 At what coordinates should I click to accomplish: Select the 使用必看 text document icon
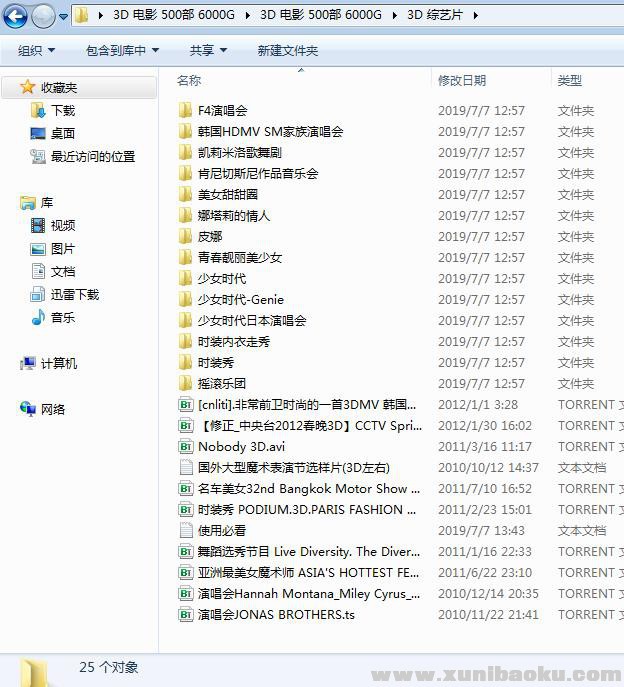click(x=185, y=531)
